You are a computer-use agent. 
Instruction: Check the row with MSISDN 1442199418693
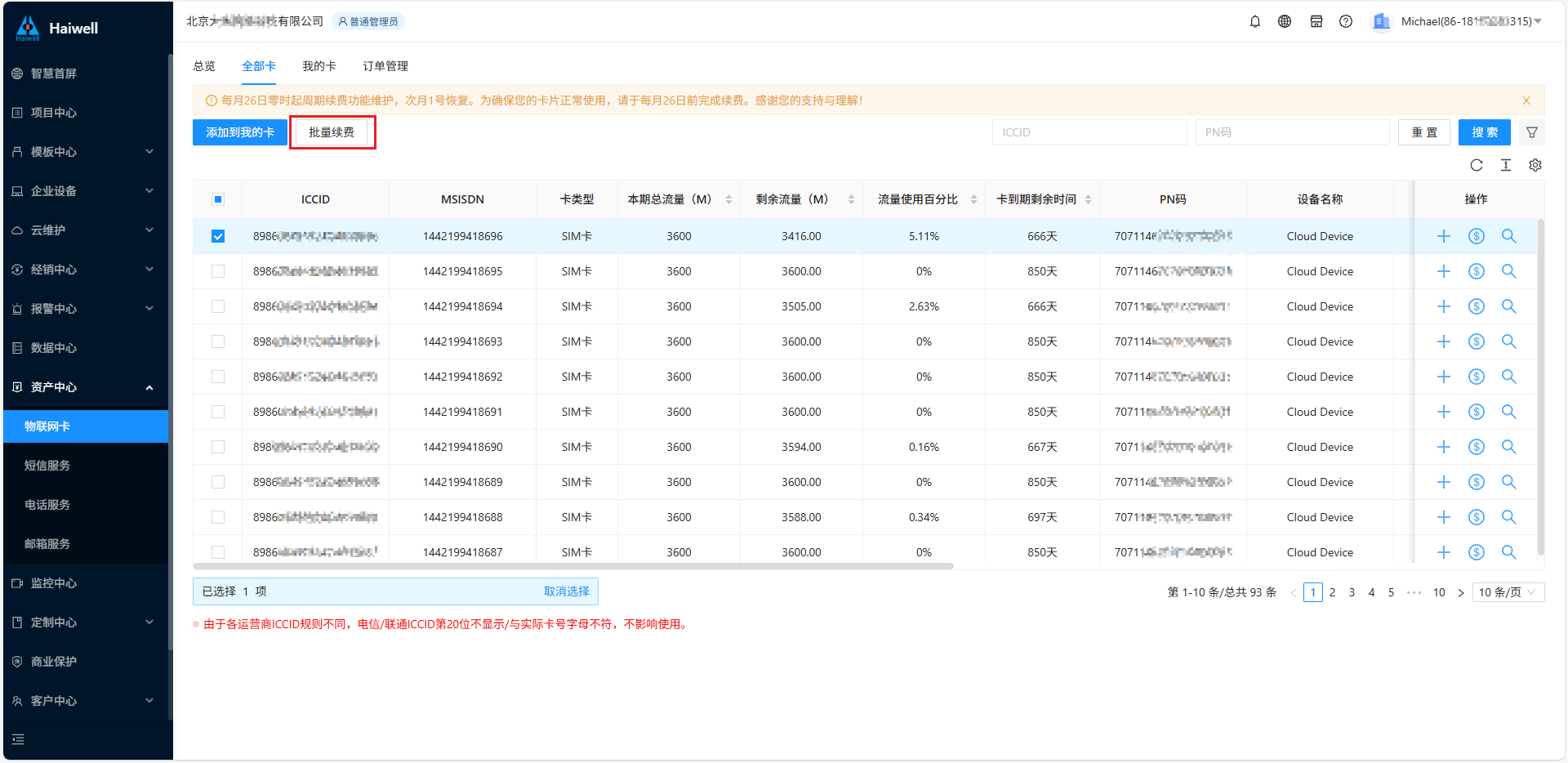click(x=218, y=341)
